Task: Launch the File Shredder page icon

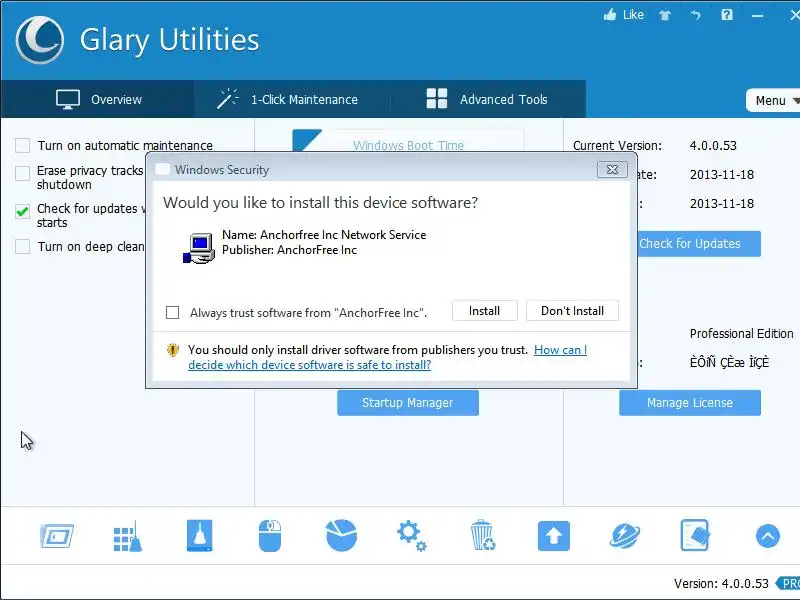Action: [x=695, y=535]
